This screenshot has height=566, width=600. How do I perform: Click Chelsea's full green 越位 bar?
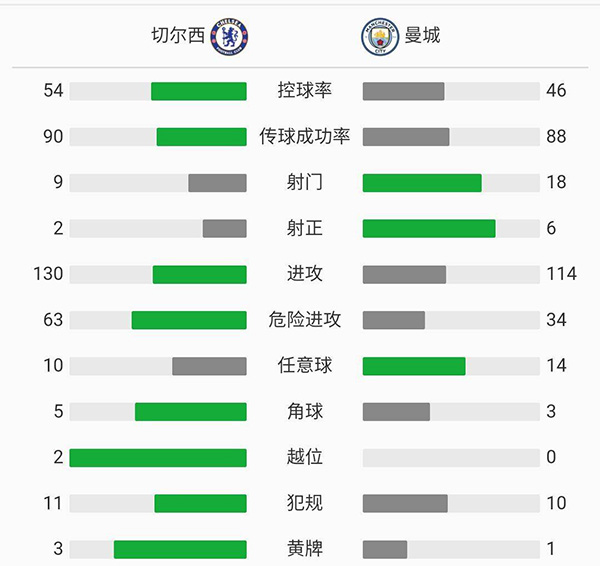[158, 457]
